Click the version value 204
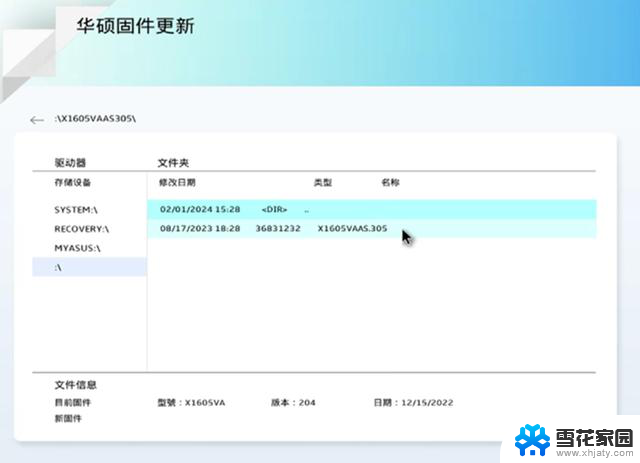 307,403
